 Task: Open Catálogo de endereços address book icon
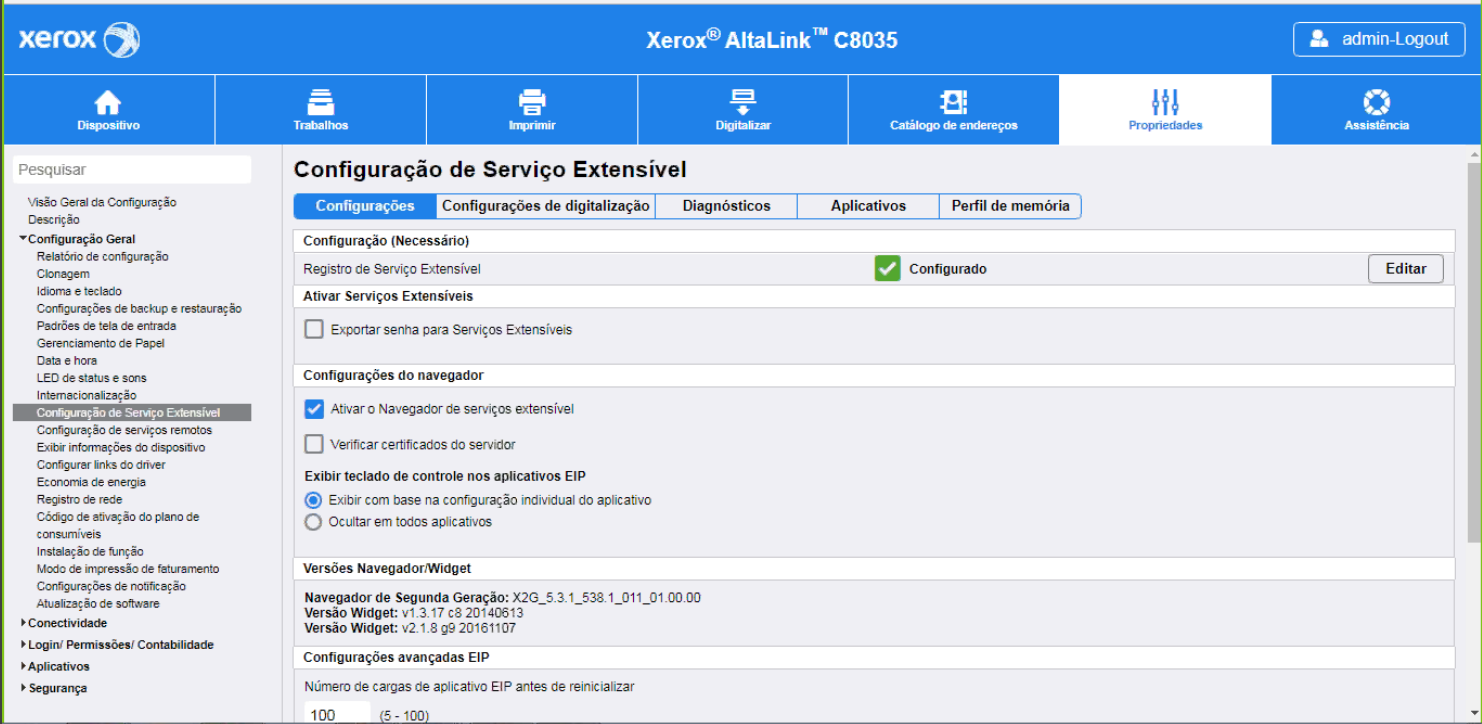point(953,102)
